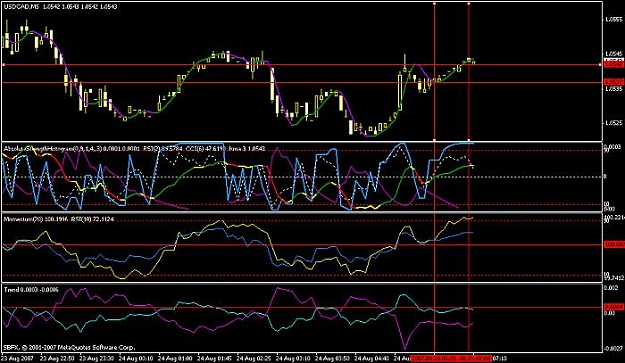Screen dimensions: 625x363
Task: Click the red 1.0537 price tag on scale
Action: click(614, 82)
